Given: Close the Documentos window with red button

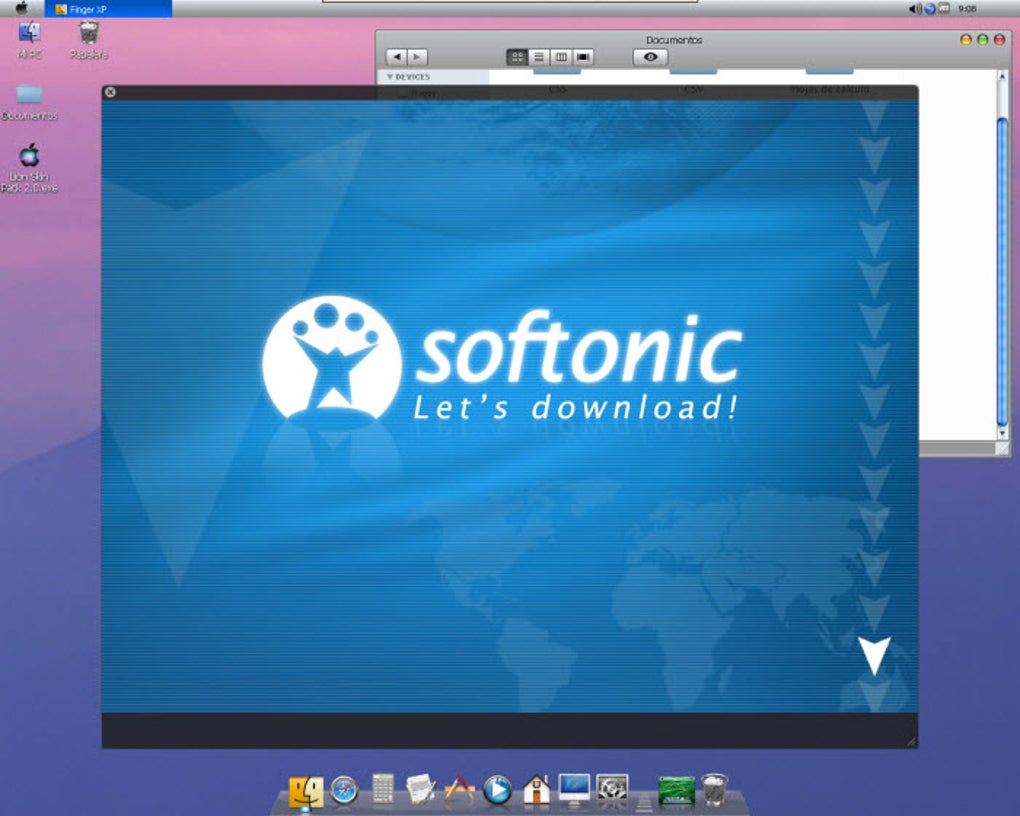Looking at the screenshot, I should pos(999,40).
